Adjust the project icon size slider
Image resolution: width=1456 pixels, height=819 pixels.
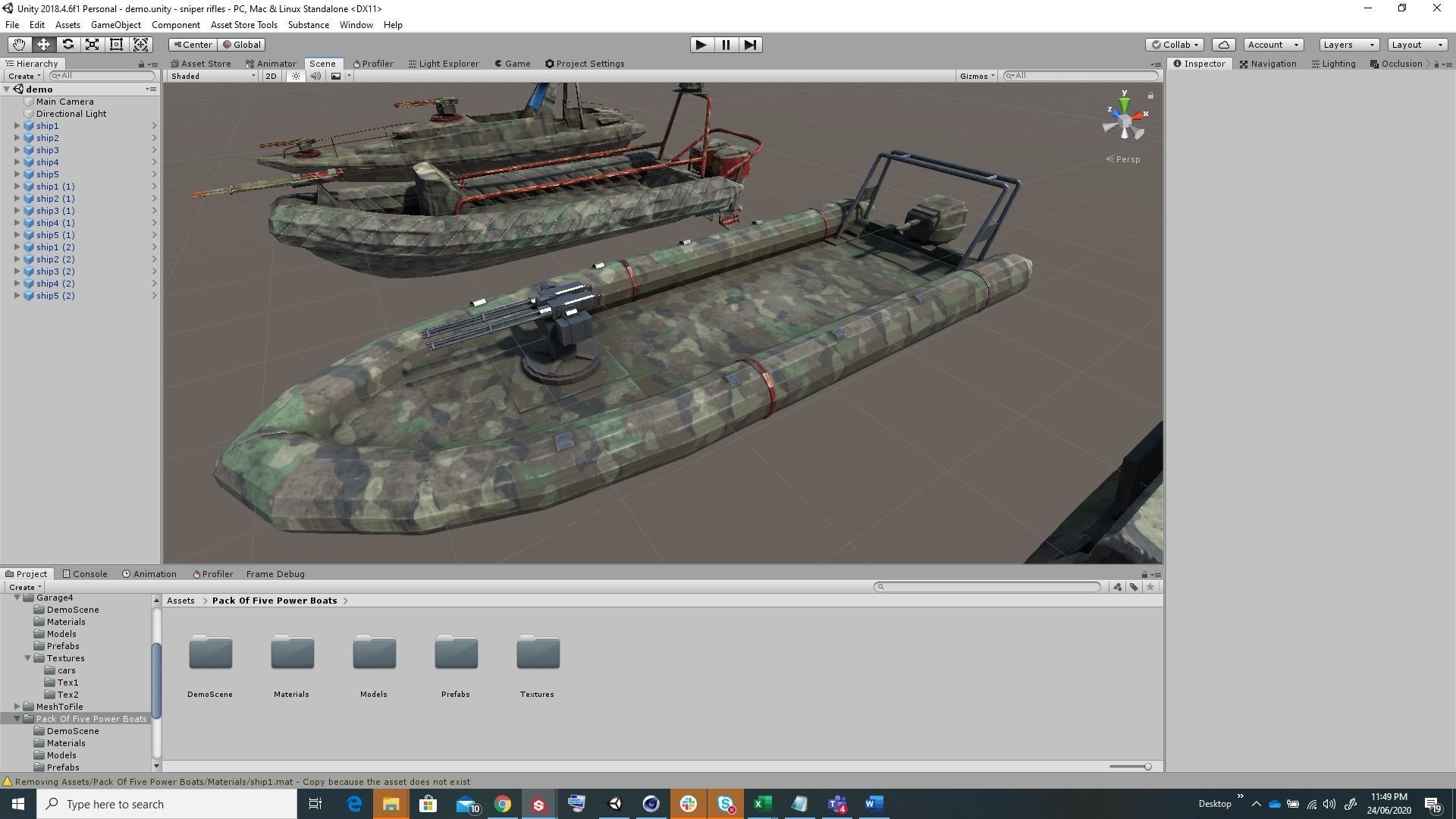click(x=1147, y=767)
